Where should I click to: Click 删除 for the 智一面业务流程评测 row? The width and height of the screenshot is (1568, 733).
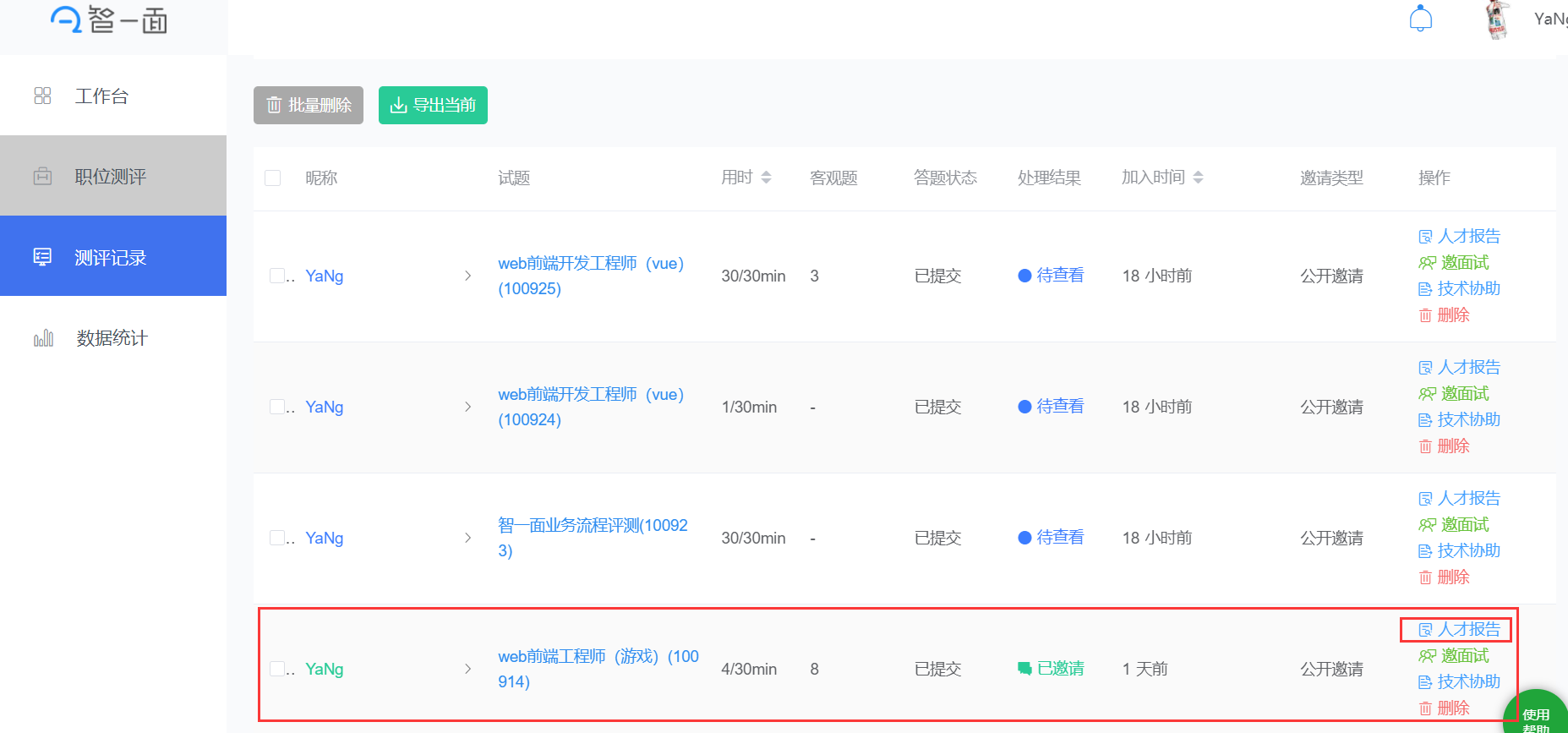1444,577
